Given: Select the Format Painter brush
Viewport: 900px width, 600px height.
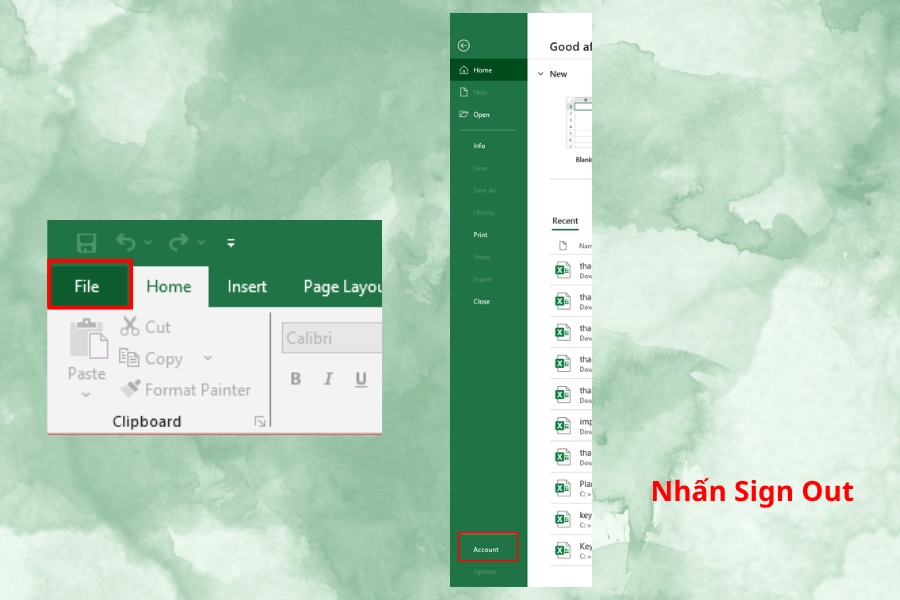Looking at the screenshot, I should pyautogui.click(x=130, y=389).
